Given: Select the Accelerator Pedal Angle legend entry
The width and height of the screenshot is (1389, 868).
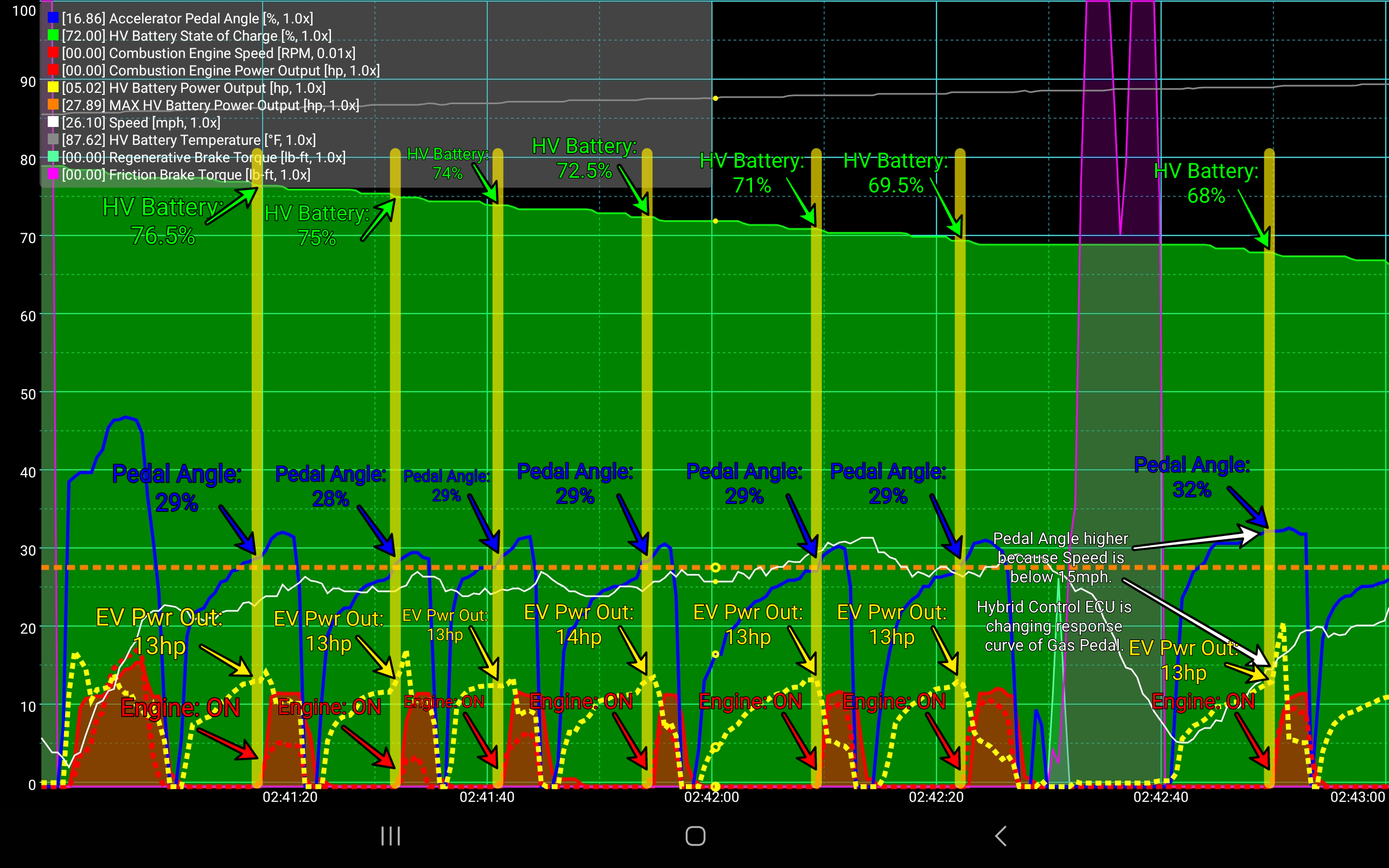Looking at the screenshot, I should click(181, 18).
